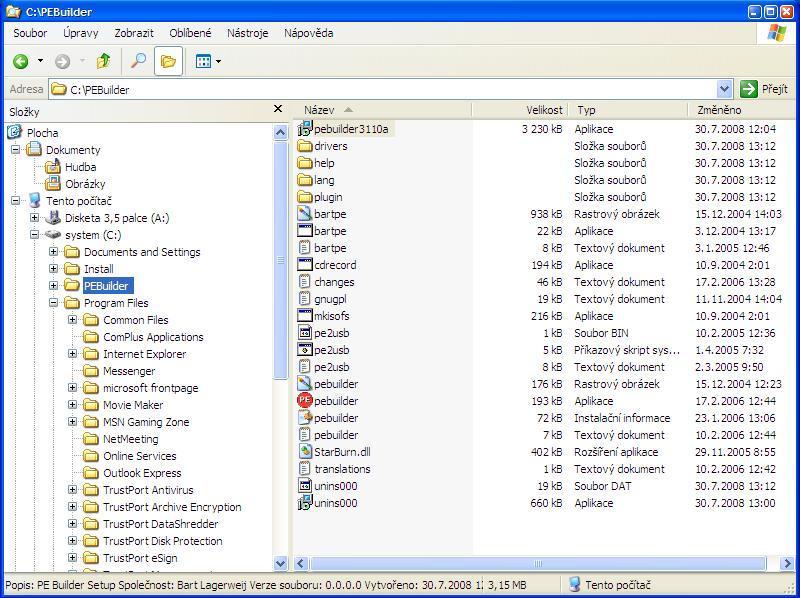Open the Zobrazit menu
The image size is (800, 598).
click(134, 33)
